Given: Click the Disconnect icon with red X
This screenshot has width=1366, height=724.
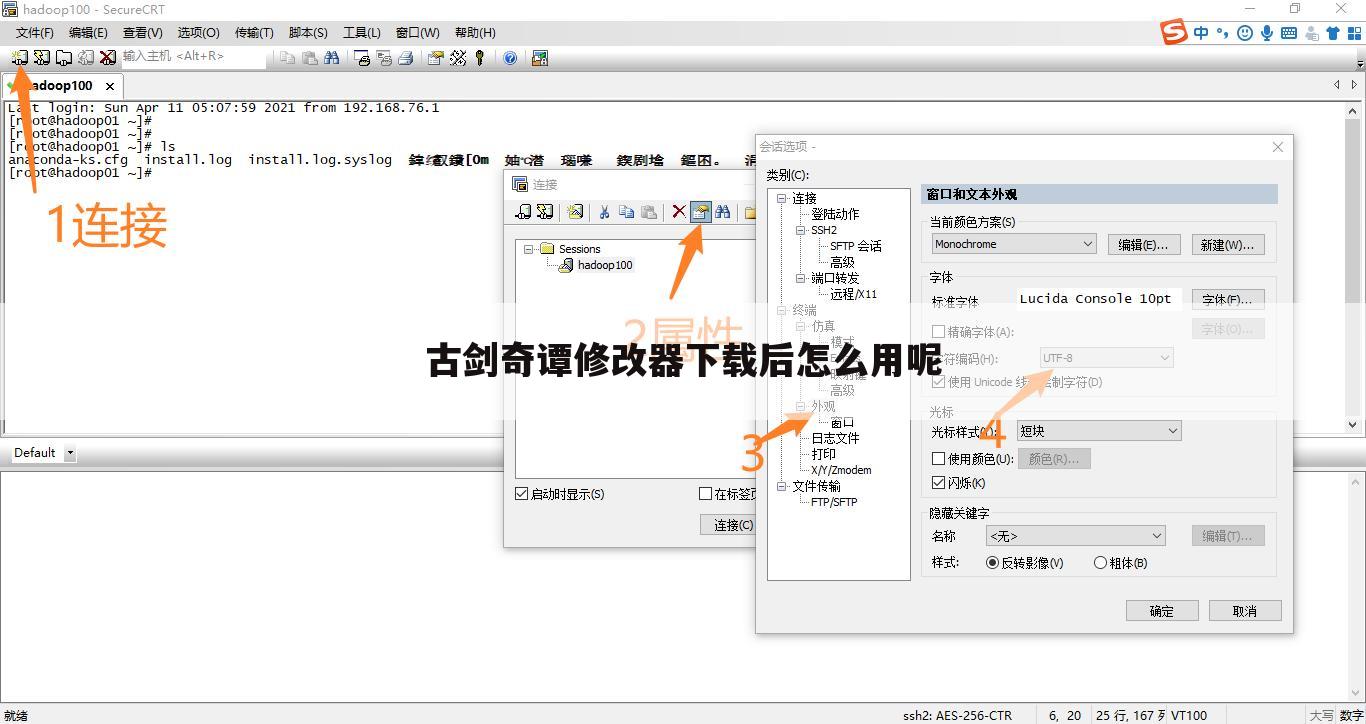Looking at the screenshot, I should (x=108, y=58).
